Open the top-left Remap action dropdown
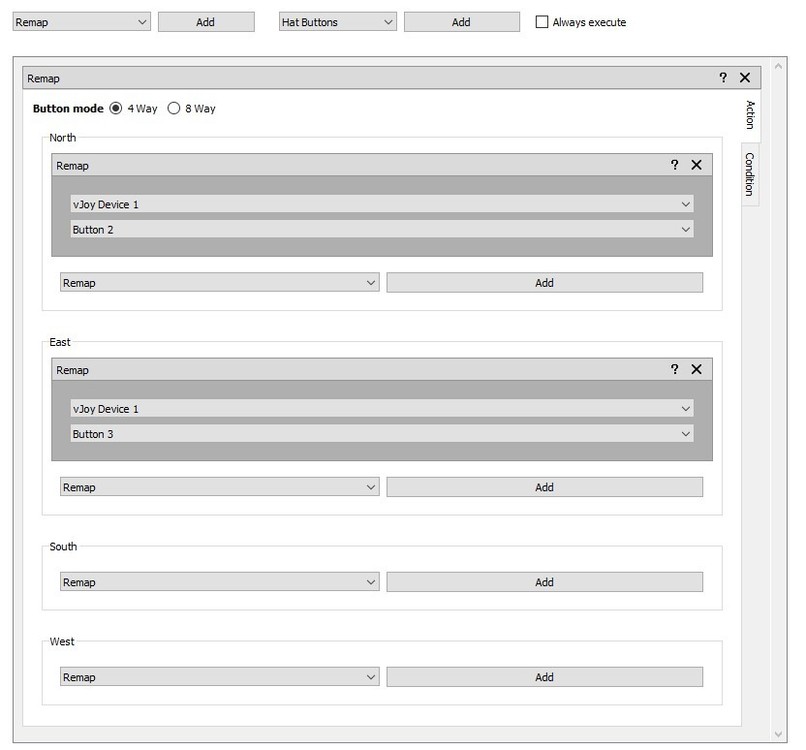The width and height of the screenshot is (806, 750). pyautogui.click(x=82, y=22)
